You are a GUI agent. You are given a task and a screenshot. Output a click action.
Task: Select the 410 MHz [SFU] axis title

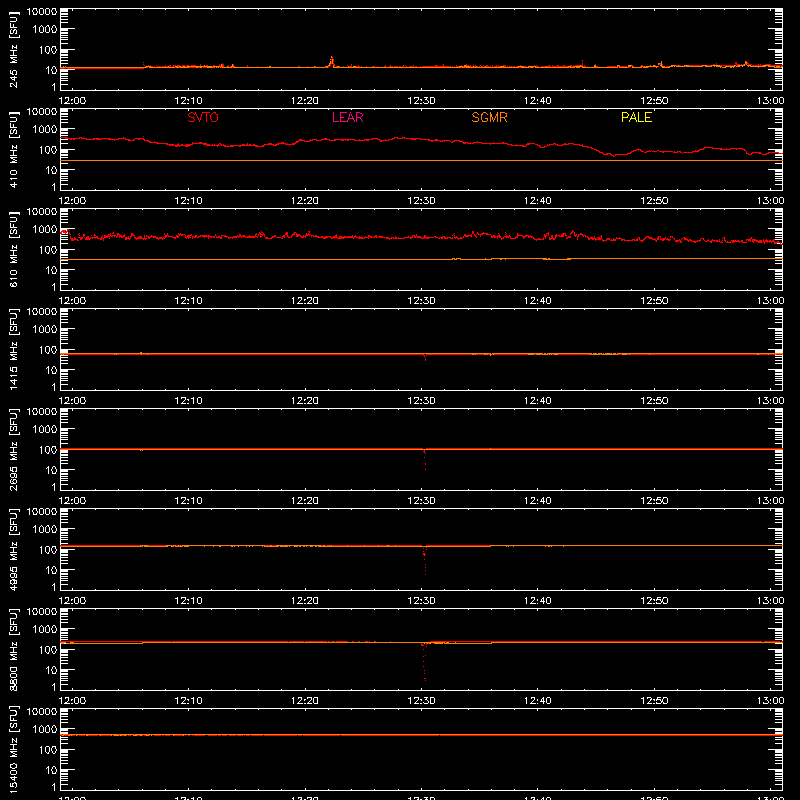pos(13,149)
